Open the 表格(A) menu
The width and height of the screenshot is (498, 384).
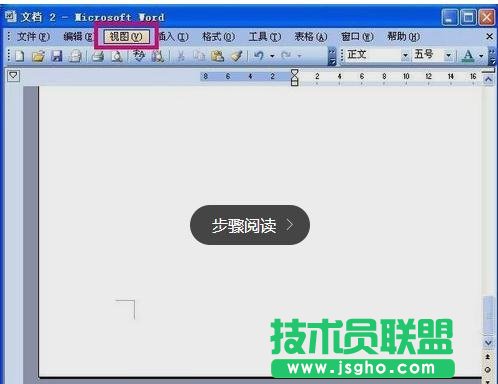pos(311,36)
